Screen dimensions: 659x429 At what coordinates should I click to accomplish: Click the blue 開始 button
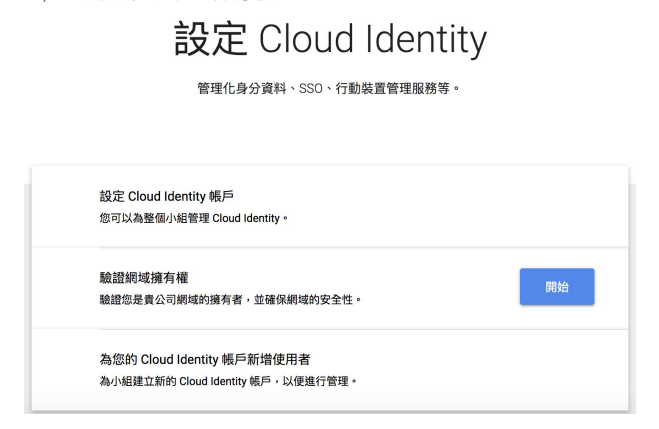coord(557,287)
